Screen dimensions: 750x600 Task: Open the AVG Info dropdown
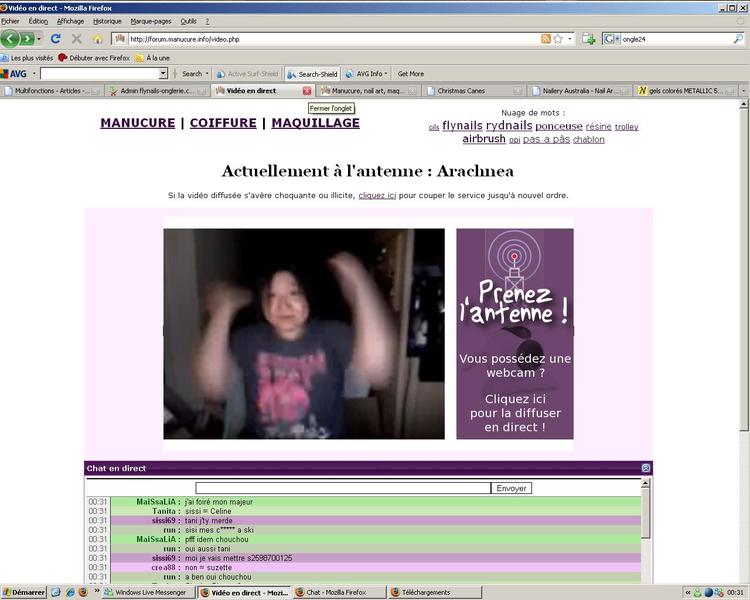tap(368, 73)
